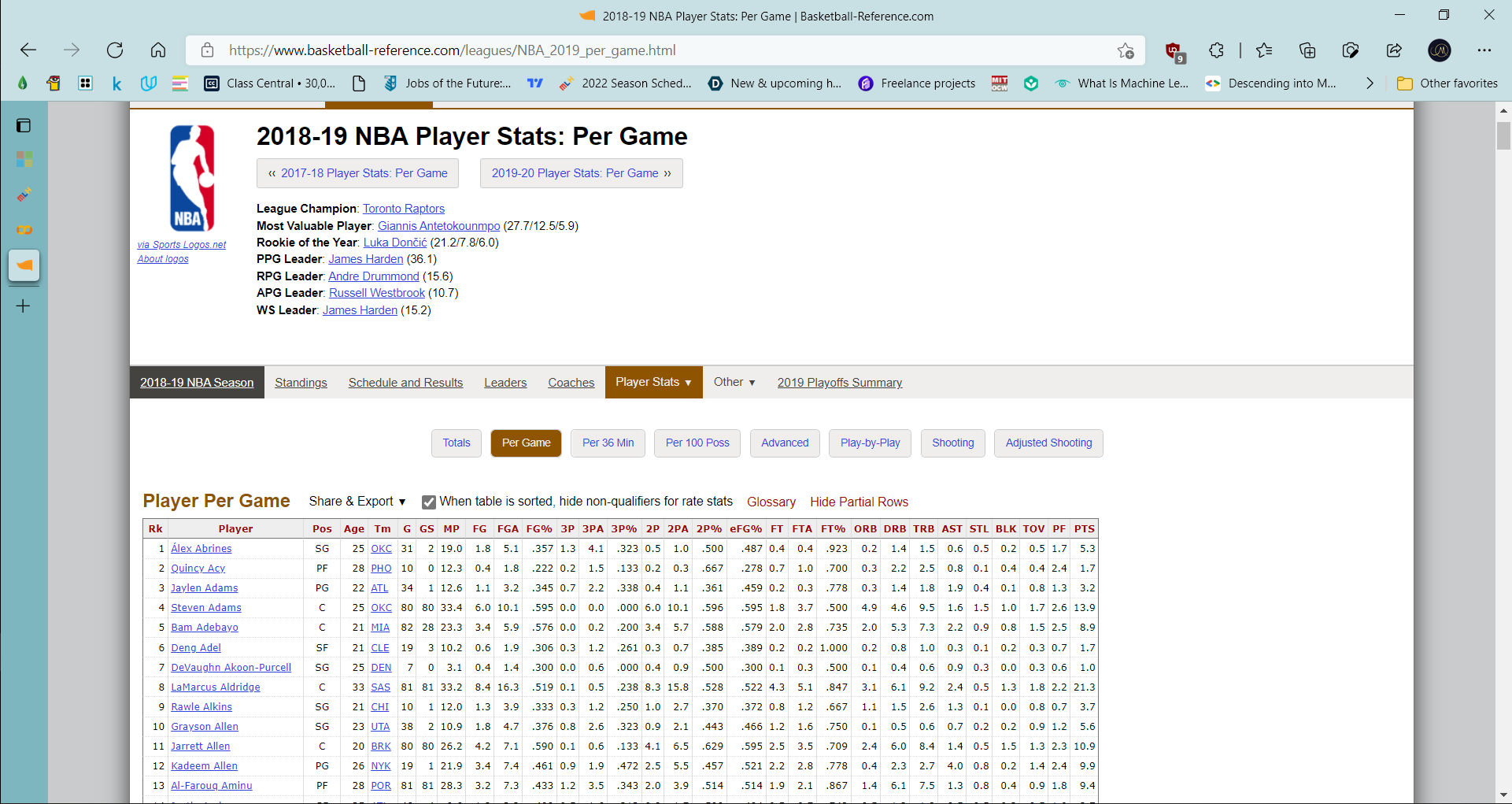The height and width of the screenshot is (804, 1512).
Task: Open Schedule and Results page
Action: 405,383
